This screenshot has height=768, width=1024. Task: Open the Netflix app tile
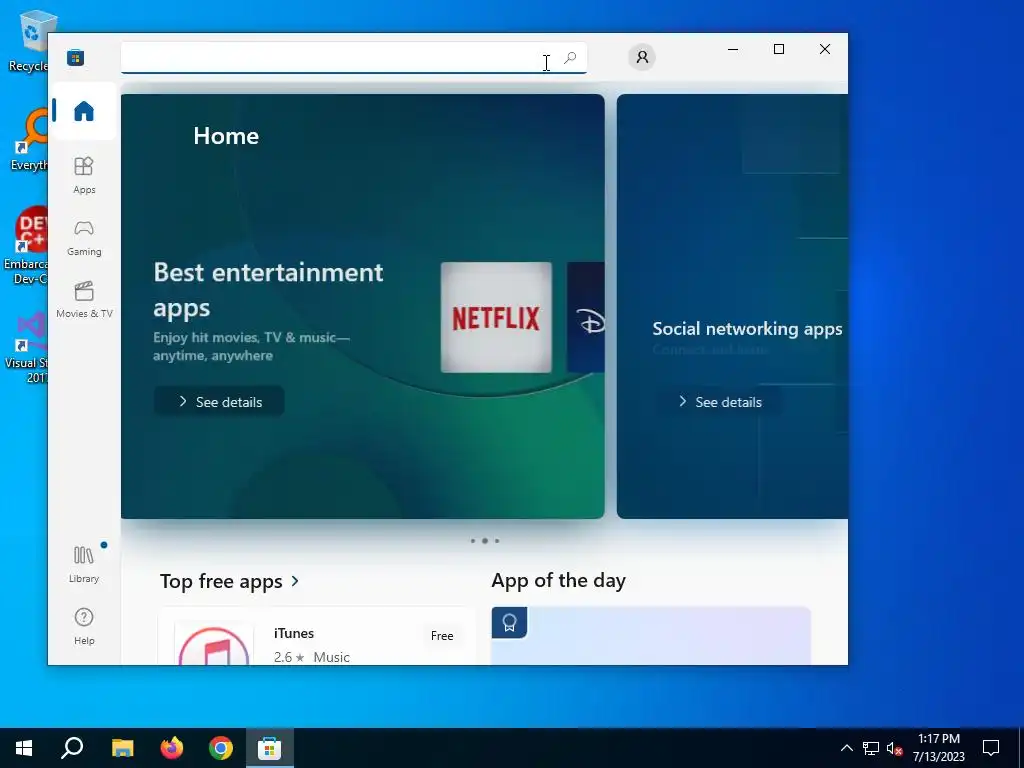(x=496, y=317)
